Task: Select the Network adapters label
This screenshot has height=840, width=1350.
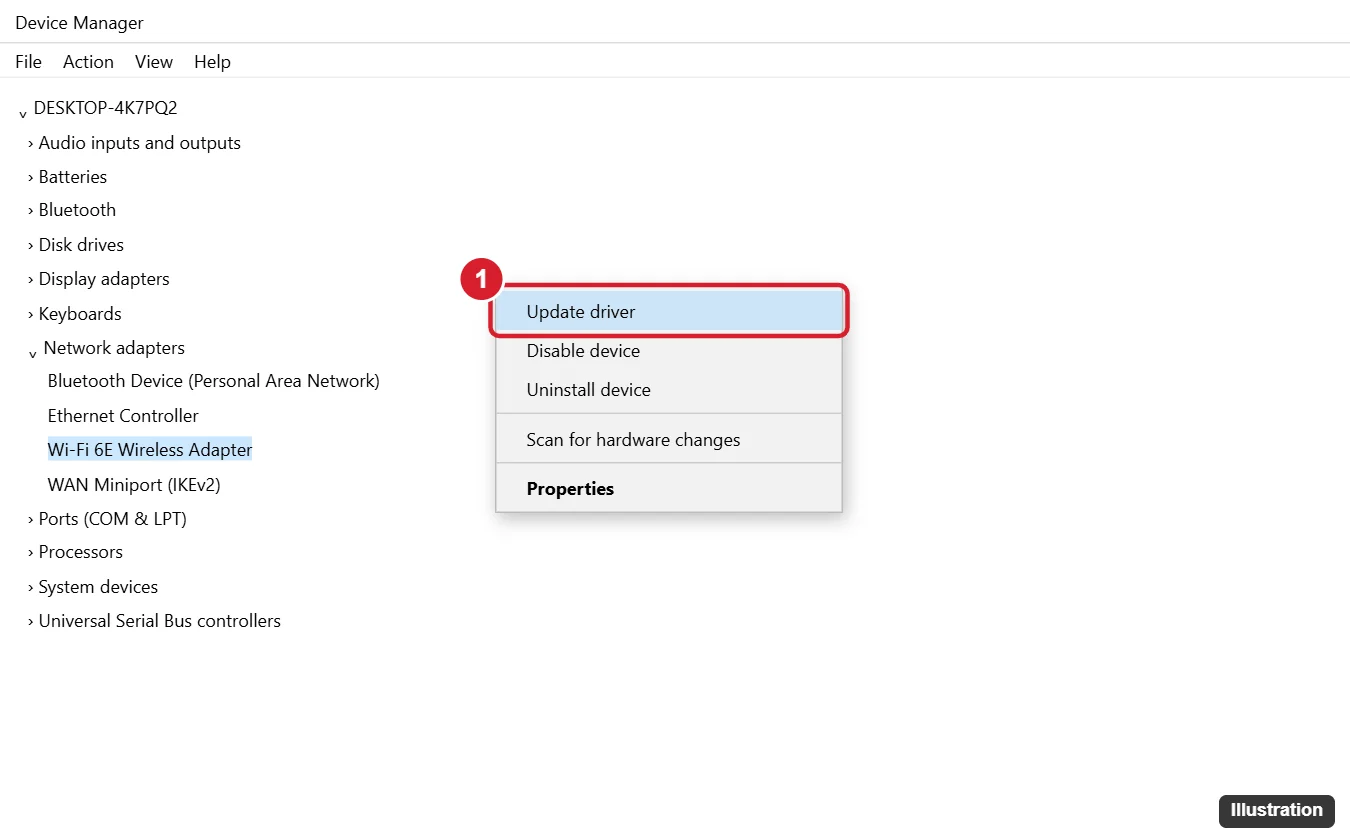Action: point(114,348)
